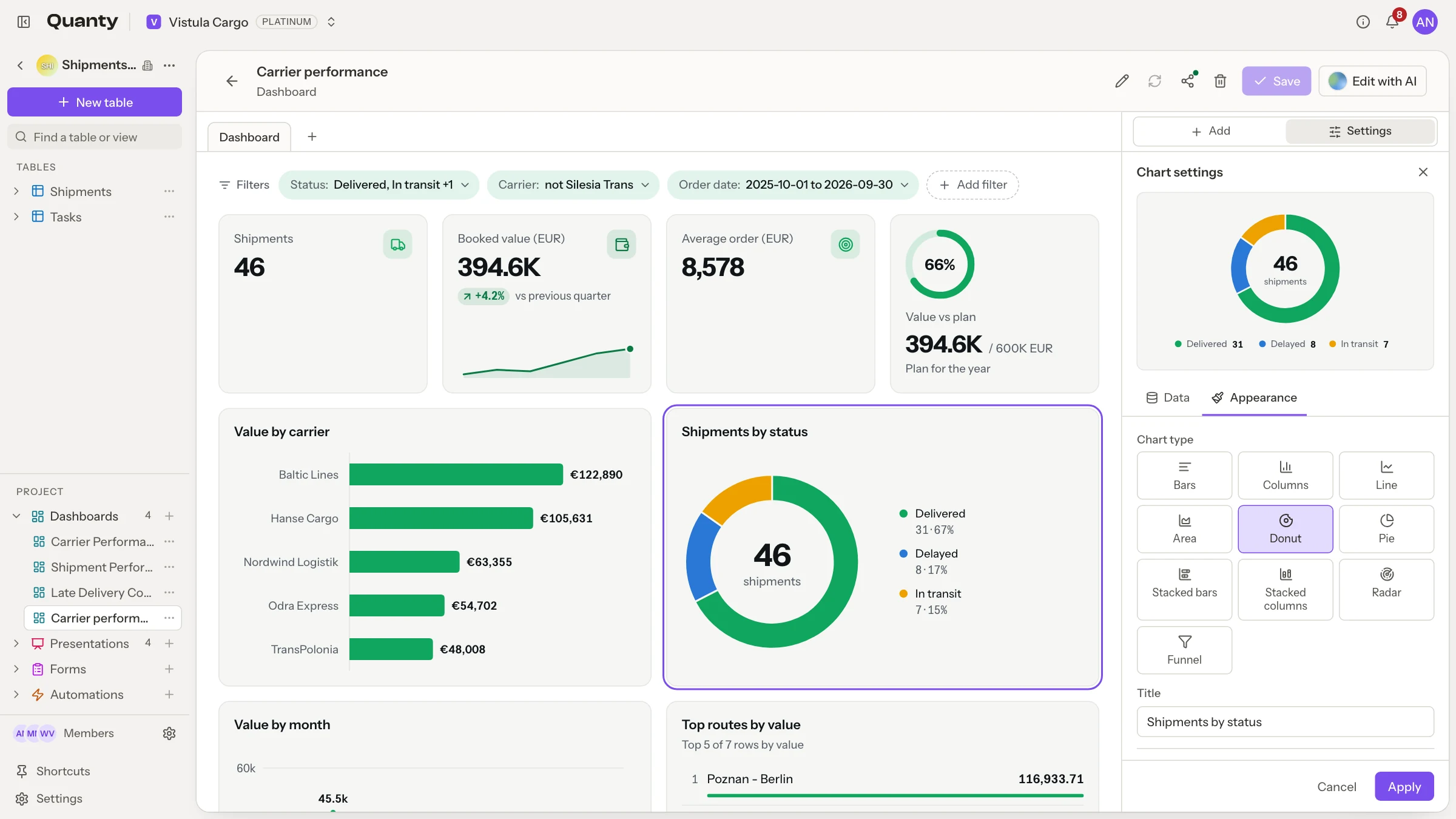
Task: Add a new filter
Action: pyautogui.click(x=972, y=185)
